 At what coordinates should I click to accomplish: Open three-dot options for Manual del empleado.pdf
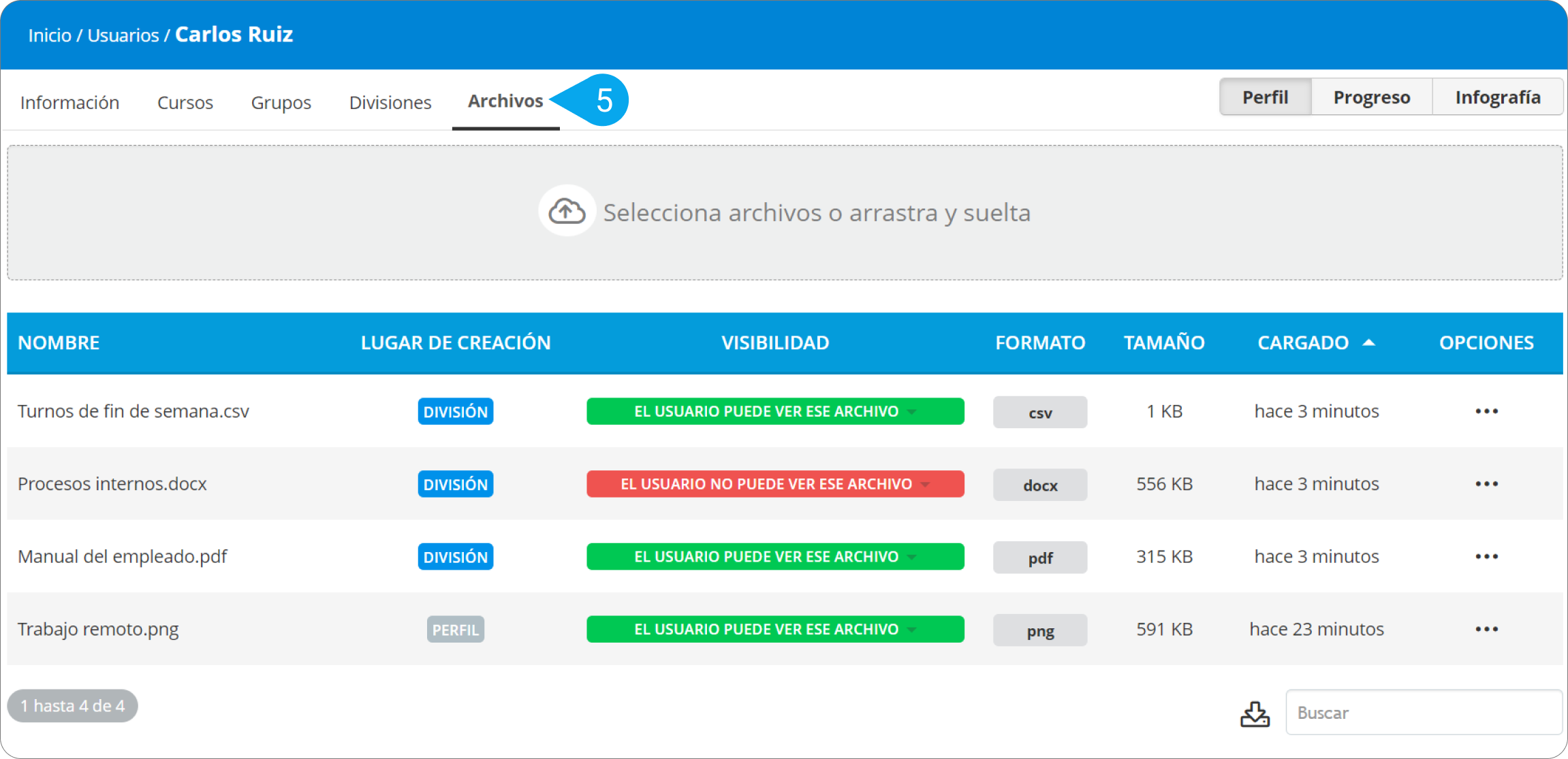pos(1486,557)
